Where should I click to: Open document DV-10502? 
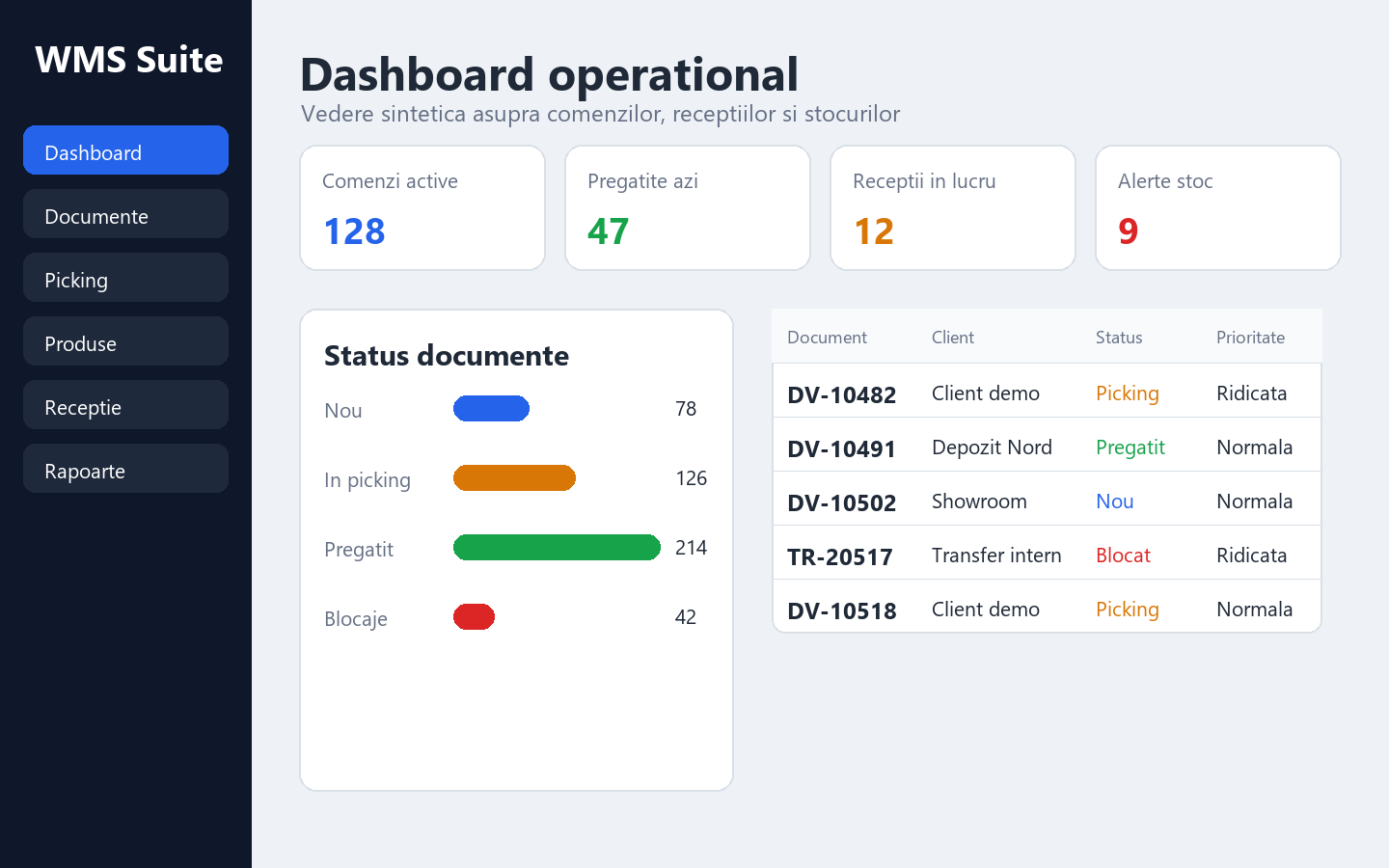click(842, 502)
